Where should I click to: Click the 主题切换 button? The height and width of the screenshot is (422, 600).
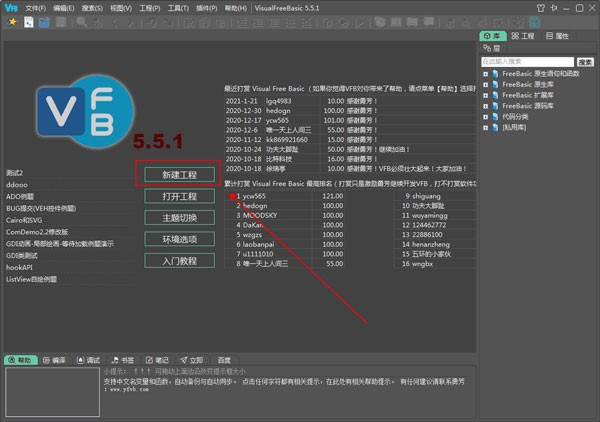178,218
